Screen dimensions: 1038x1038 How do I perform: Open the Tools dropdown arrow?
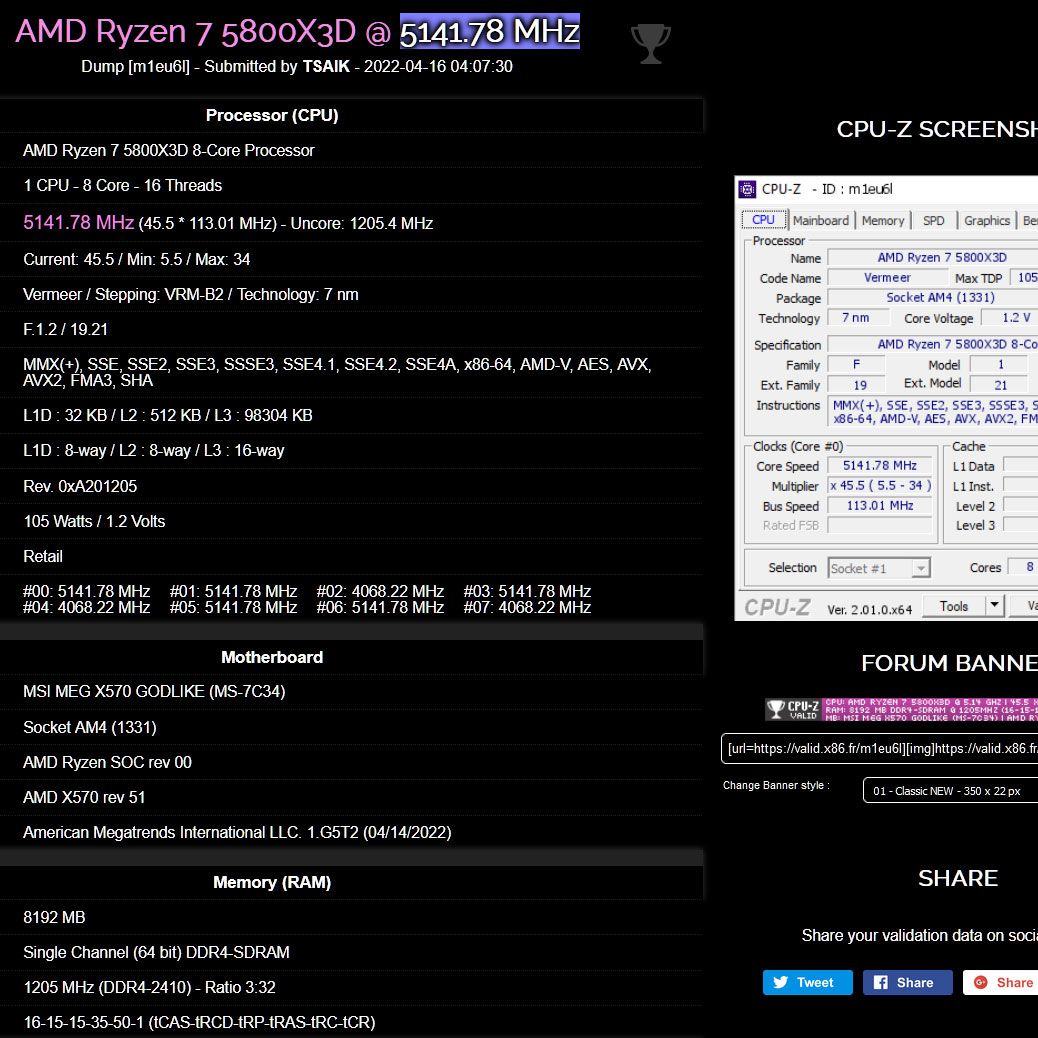994,606
